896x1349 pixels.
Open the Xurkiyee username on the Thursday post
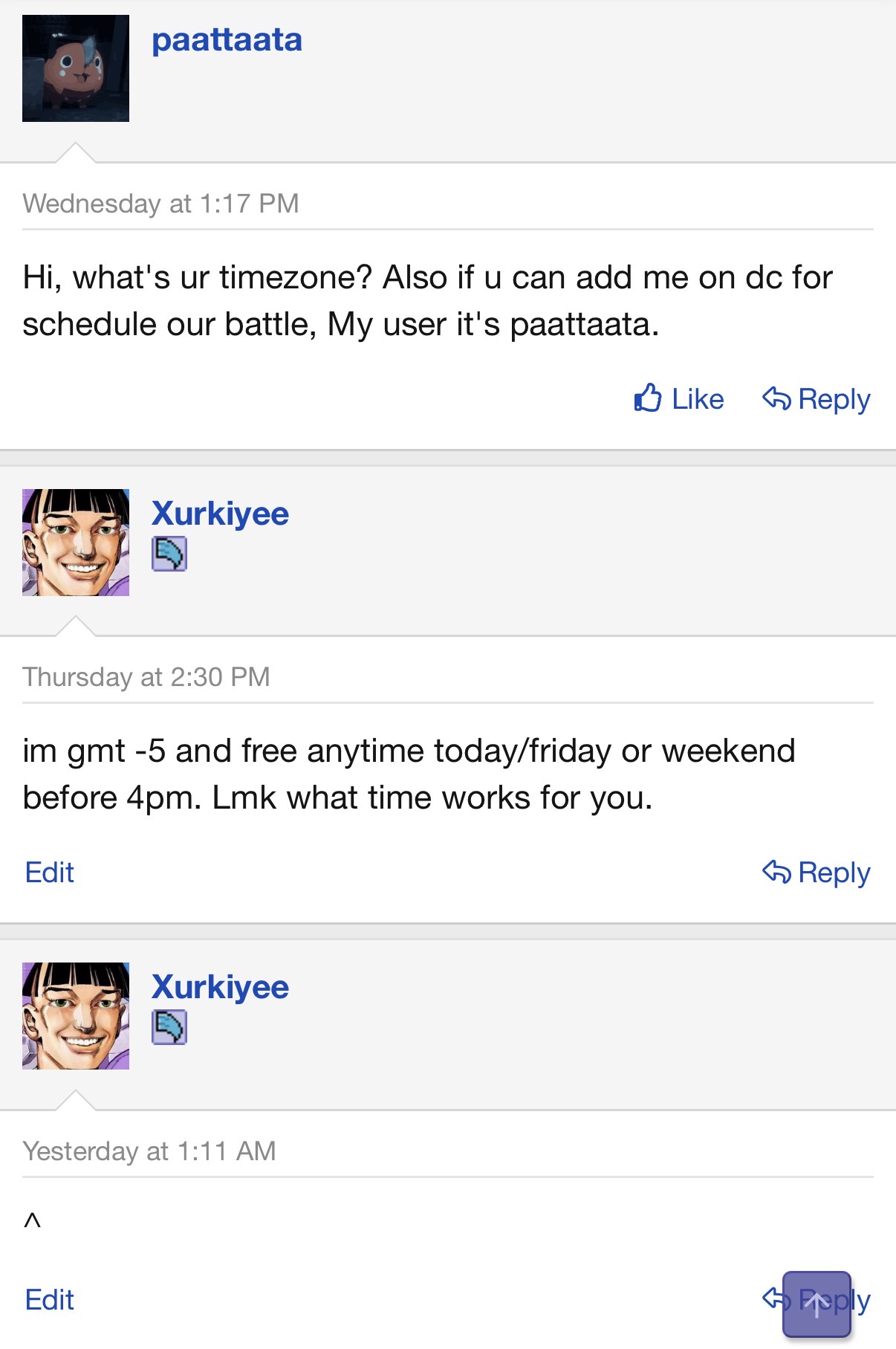pos(220,514)
